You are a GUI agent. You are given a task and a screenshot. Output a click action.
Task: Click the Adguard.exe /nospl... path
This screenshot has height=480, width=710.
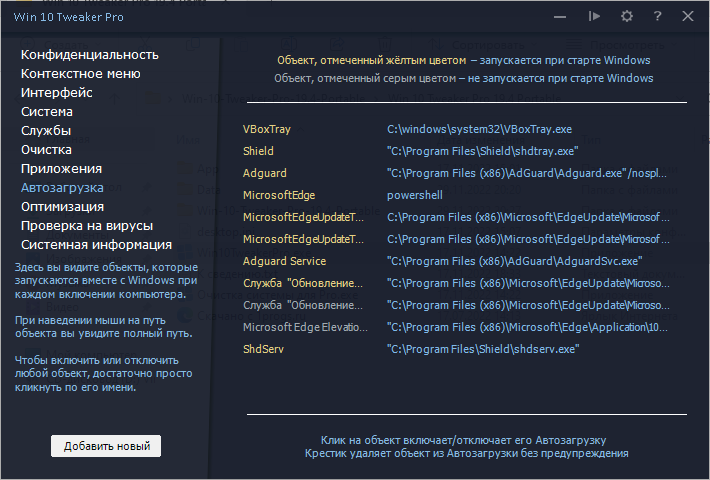pos(527,173)
